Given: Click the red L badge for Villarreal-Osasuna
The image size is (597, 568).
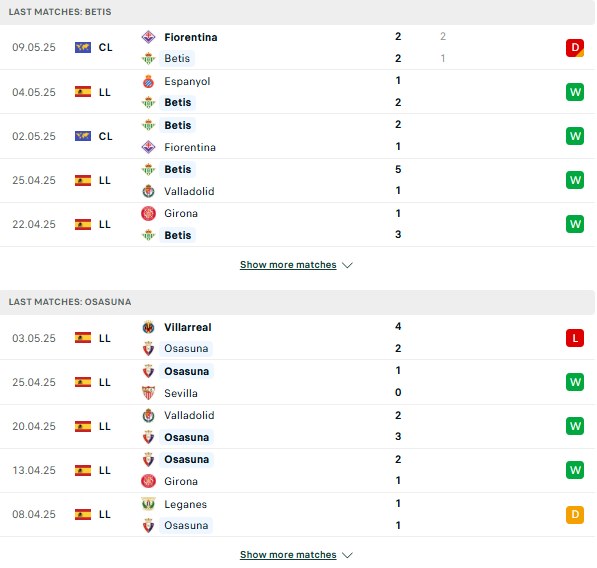Looking at the screenshot, I should click(575, 338).
